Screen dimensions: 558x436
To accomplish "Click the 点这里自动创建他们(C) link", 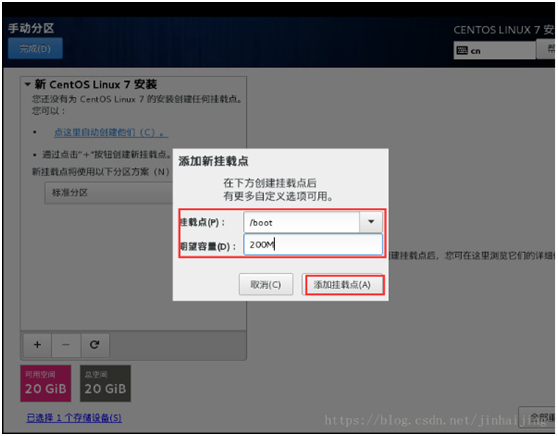I will (111, 133).
